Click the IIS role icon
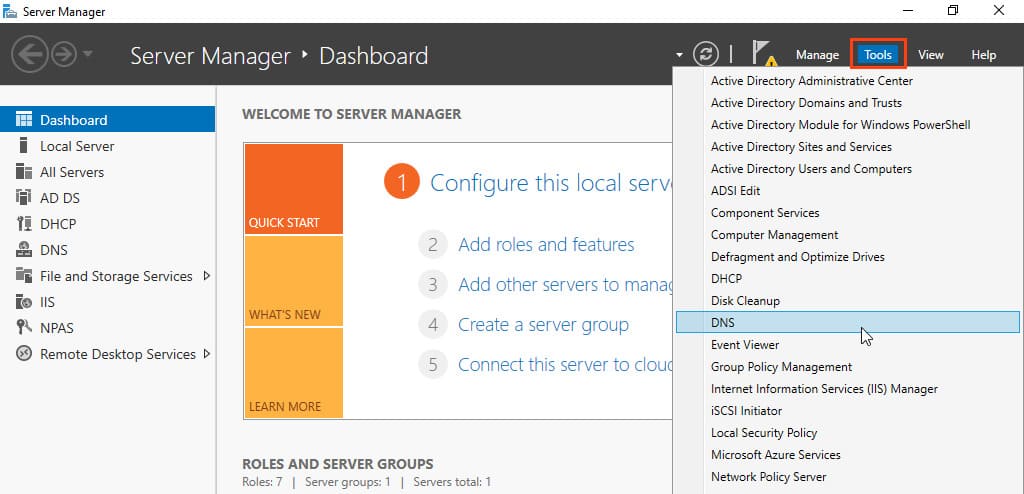Image resolution: width=1024 pixels, height=494 pixels. tap(24, 302)
